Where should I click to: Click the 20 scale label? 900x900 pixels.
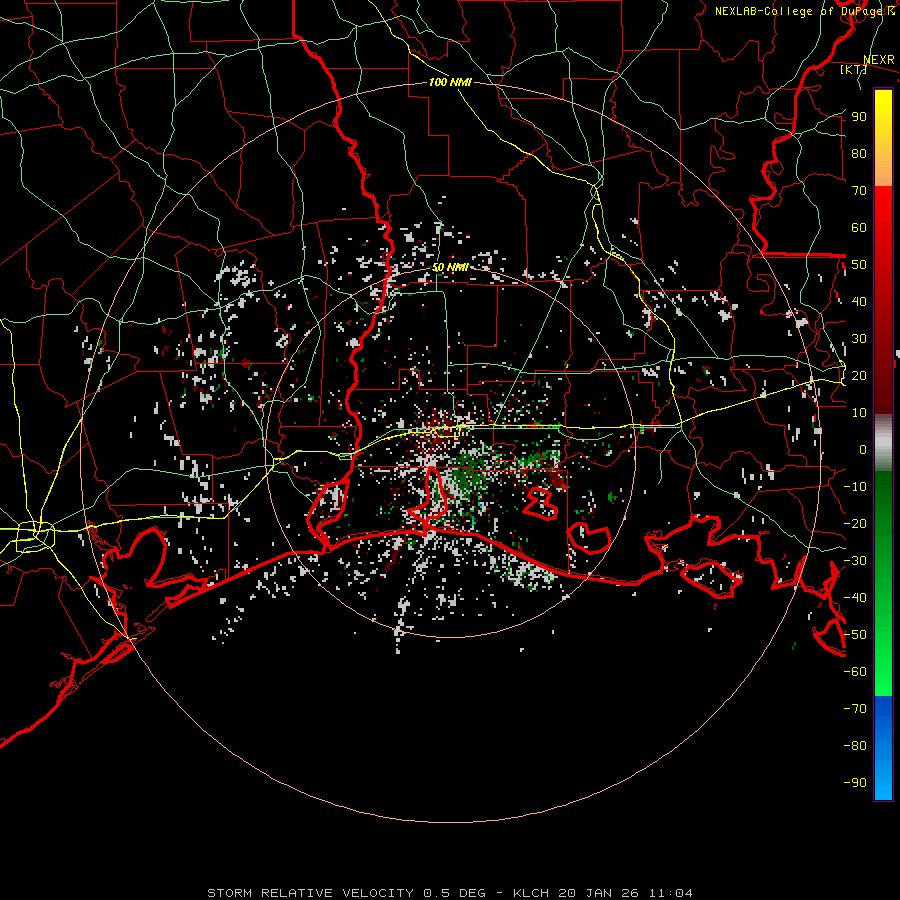[x=859, y=376]
